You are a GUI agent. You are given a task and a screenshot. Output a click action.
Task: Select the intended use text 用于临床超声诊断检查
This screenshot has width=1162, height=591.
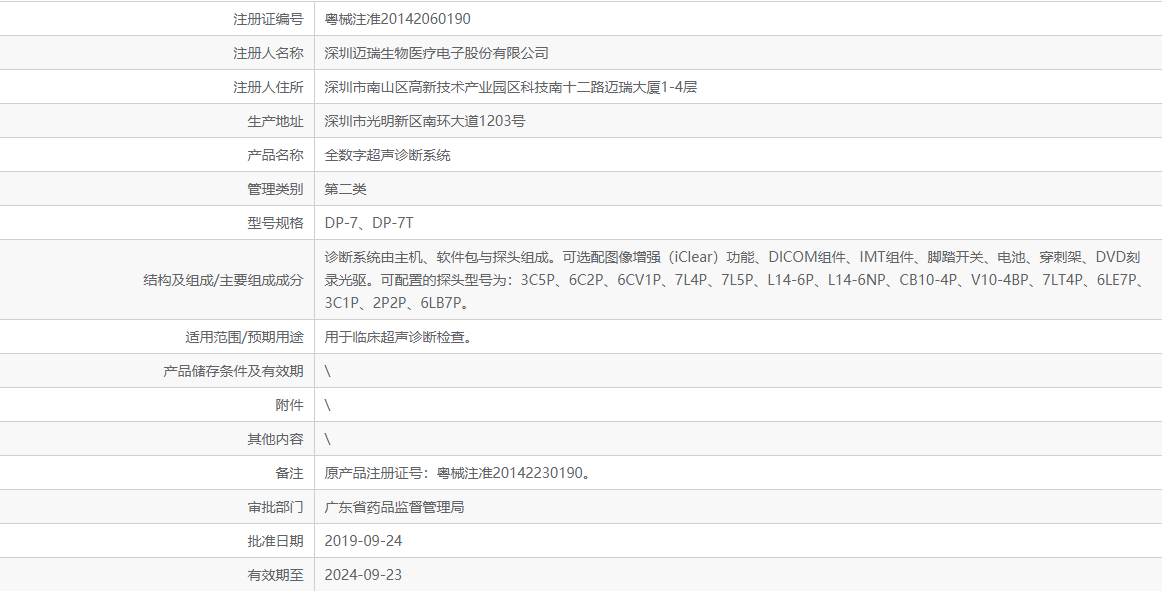pyautogui.click(x=399, y=337)
